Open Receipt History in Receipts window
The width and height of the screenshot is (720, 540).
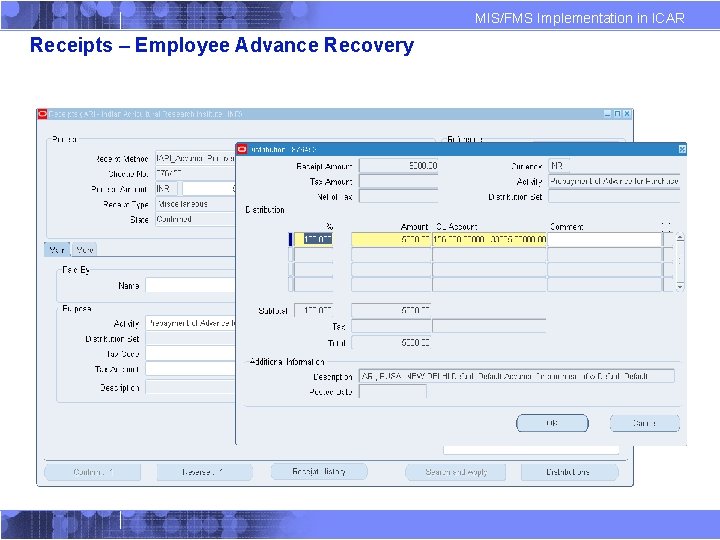[319, 472]
